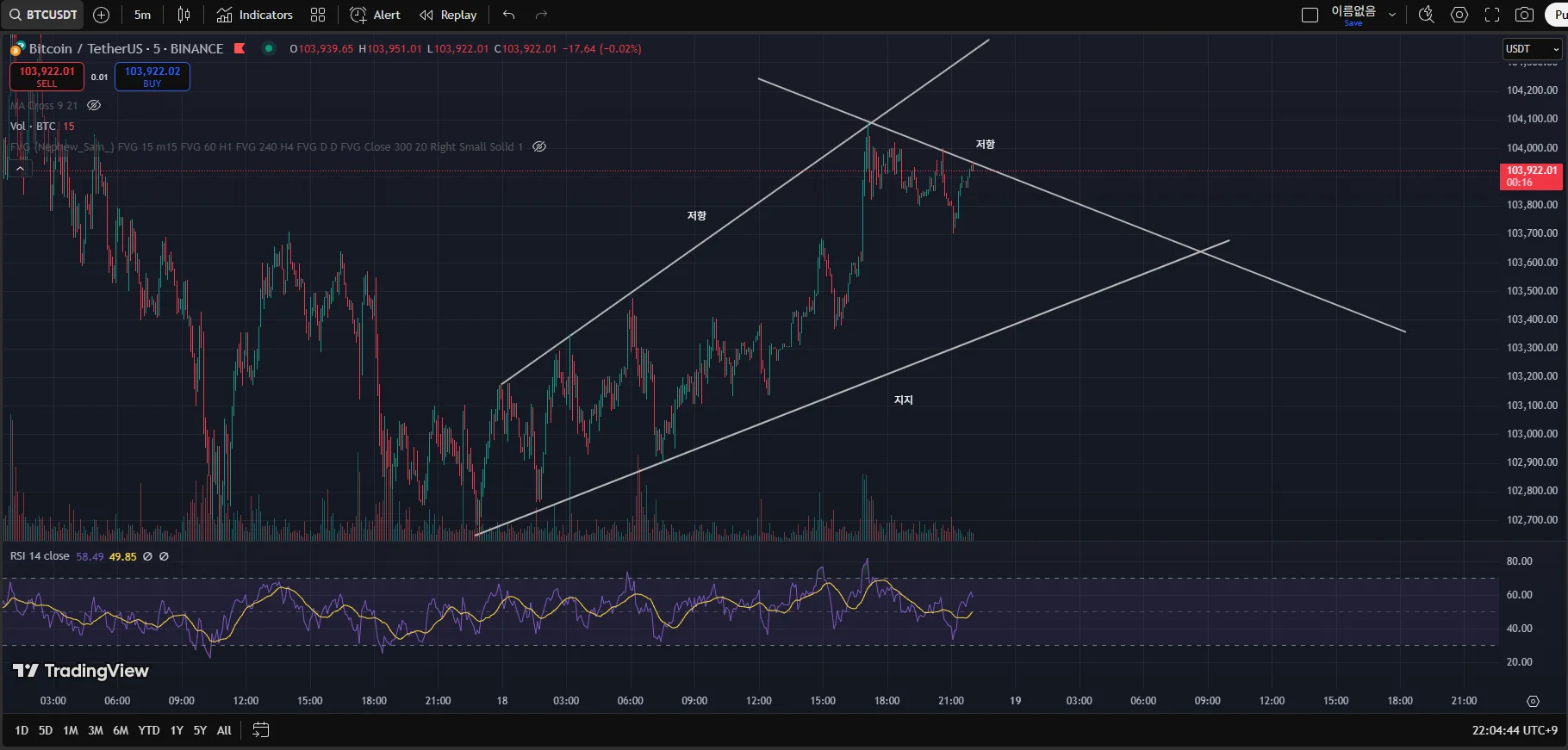Click the SELL price button 103,922.01
The width and height of the screenshot is (1568, 750).
point(47,77)
